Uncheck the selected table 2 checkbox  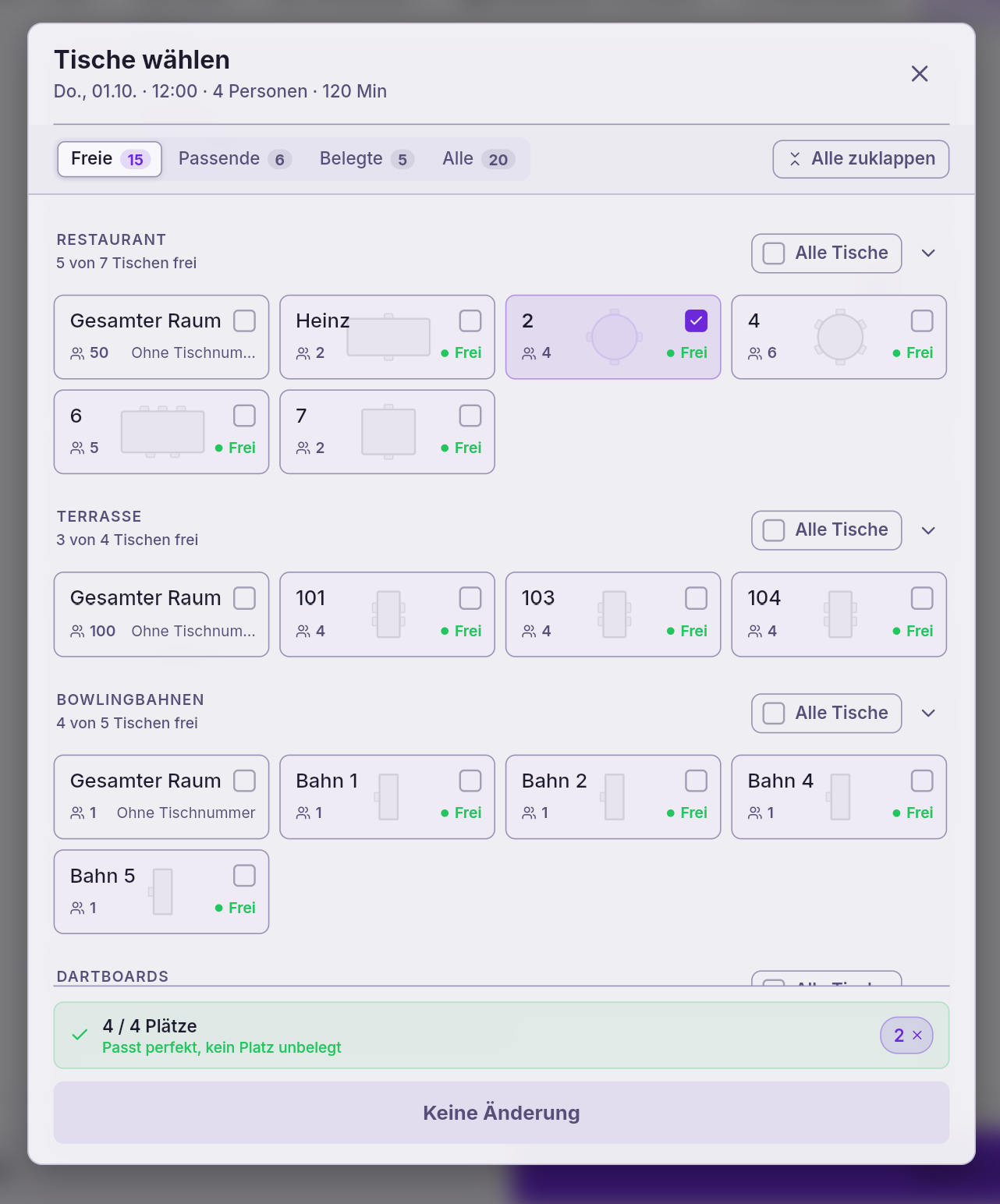pyautogui.click(x=696, y=320)
